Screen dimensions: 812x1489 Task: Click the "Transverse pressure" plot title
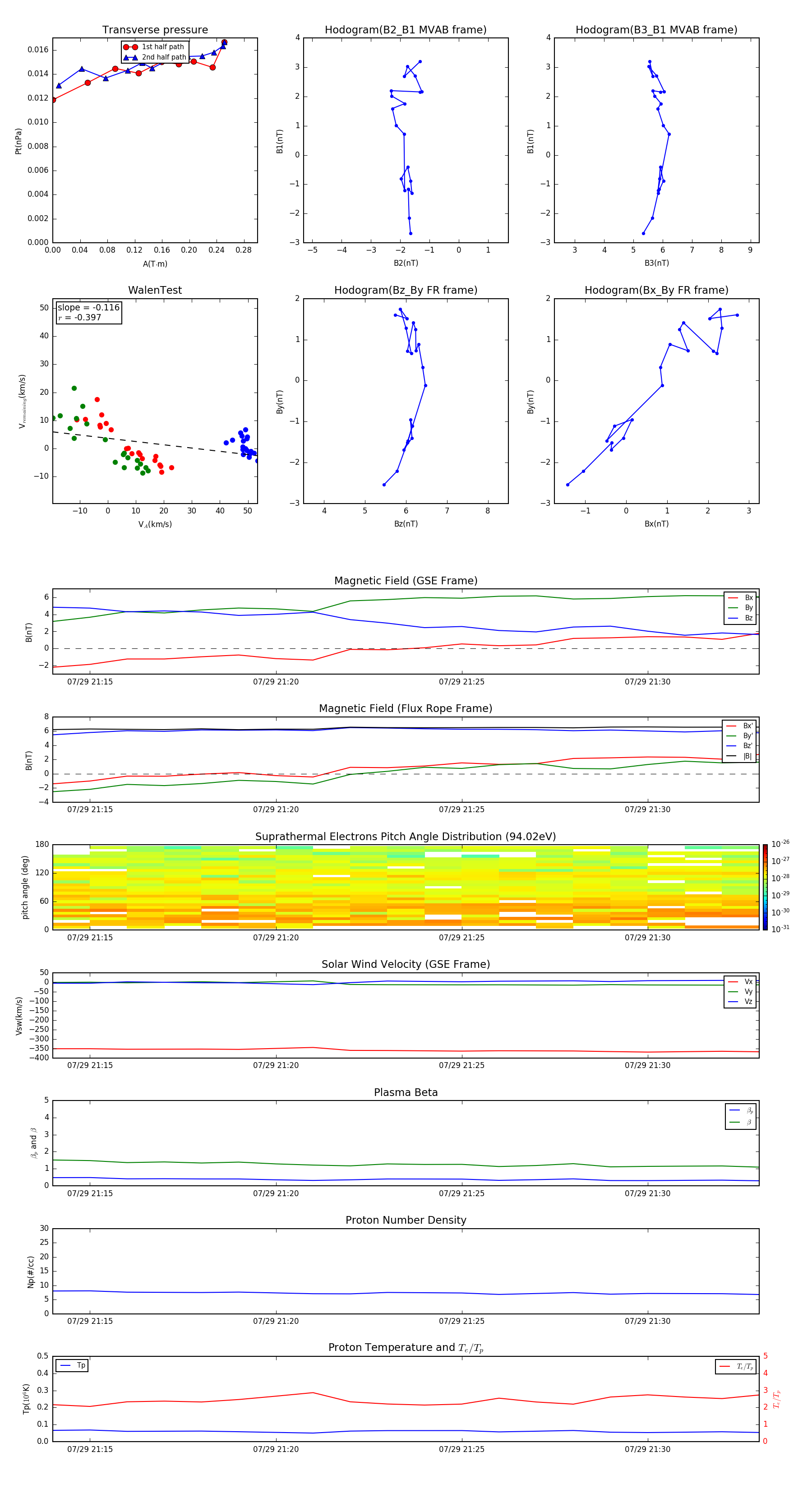(x=155, y=30)
